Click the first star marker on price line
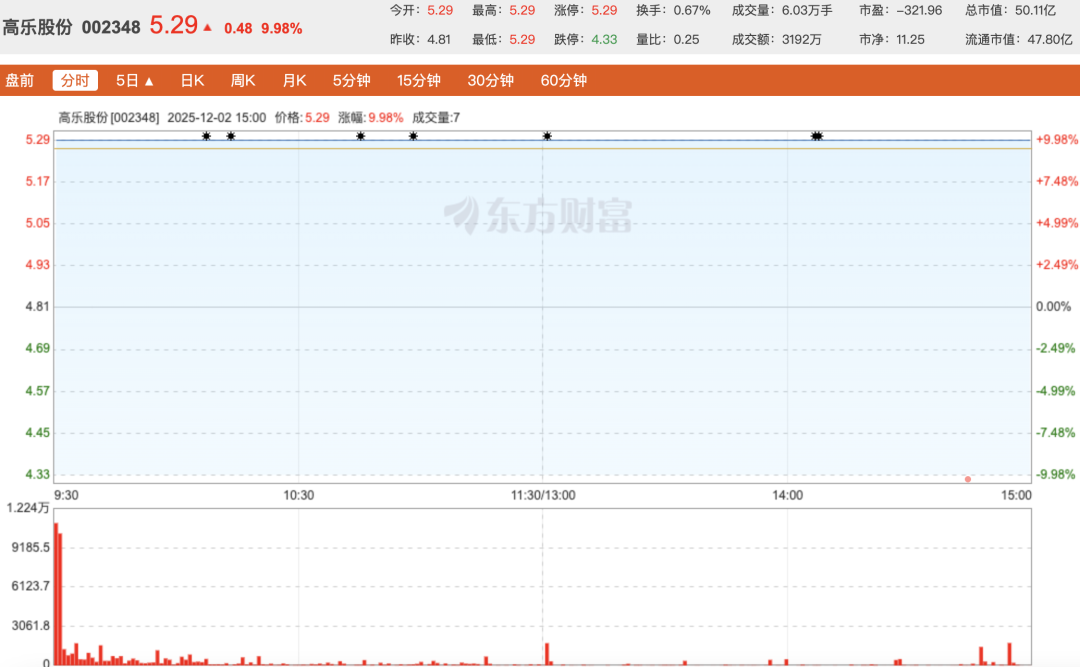 coord(206,136)
